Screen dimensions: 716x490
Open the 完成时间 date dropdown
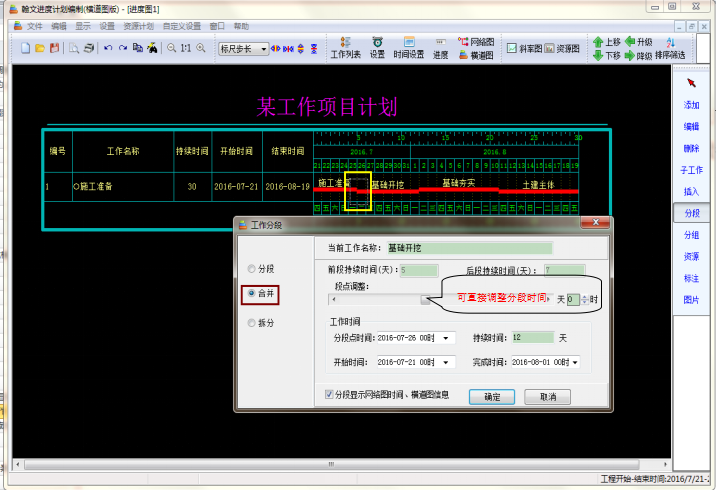tap(575, 362)
